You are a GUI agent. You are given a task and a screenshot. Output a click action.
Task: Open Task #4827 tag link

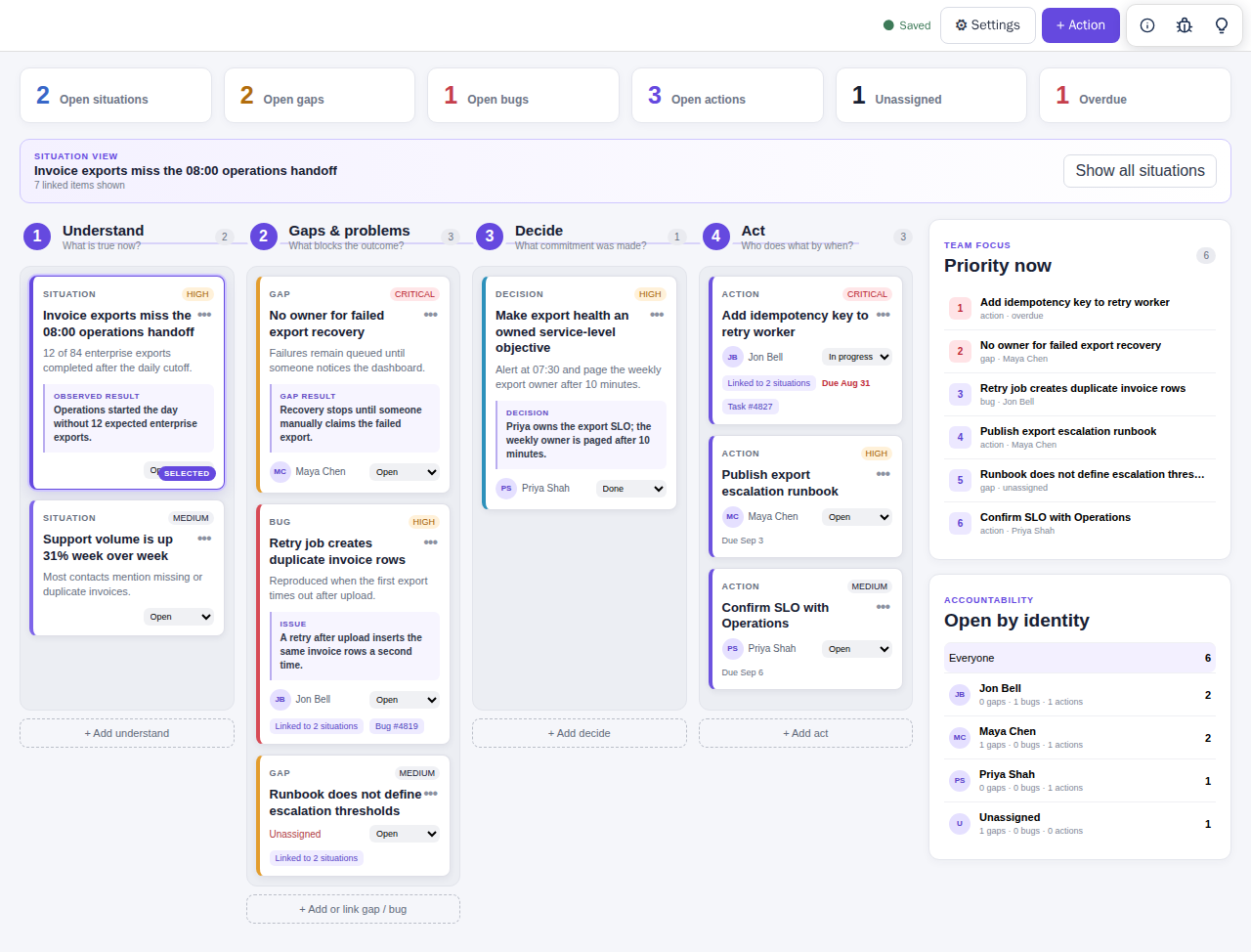point(750,407)
